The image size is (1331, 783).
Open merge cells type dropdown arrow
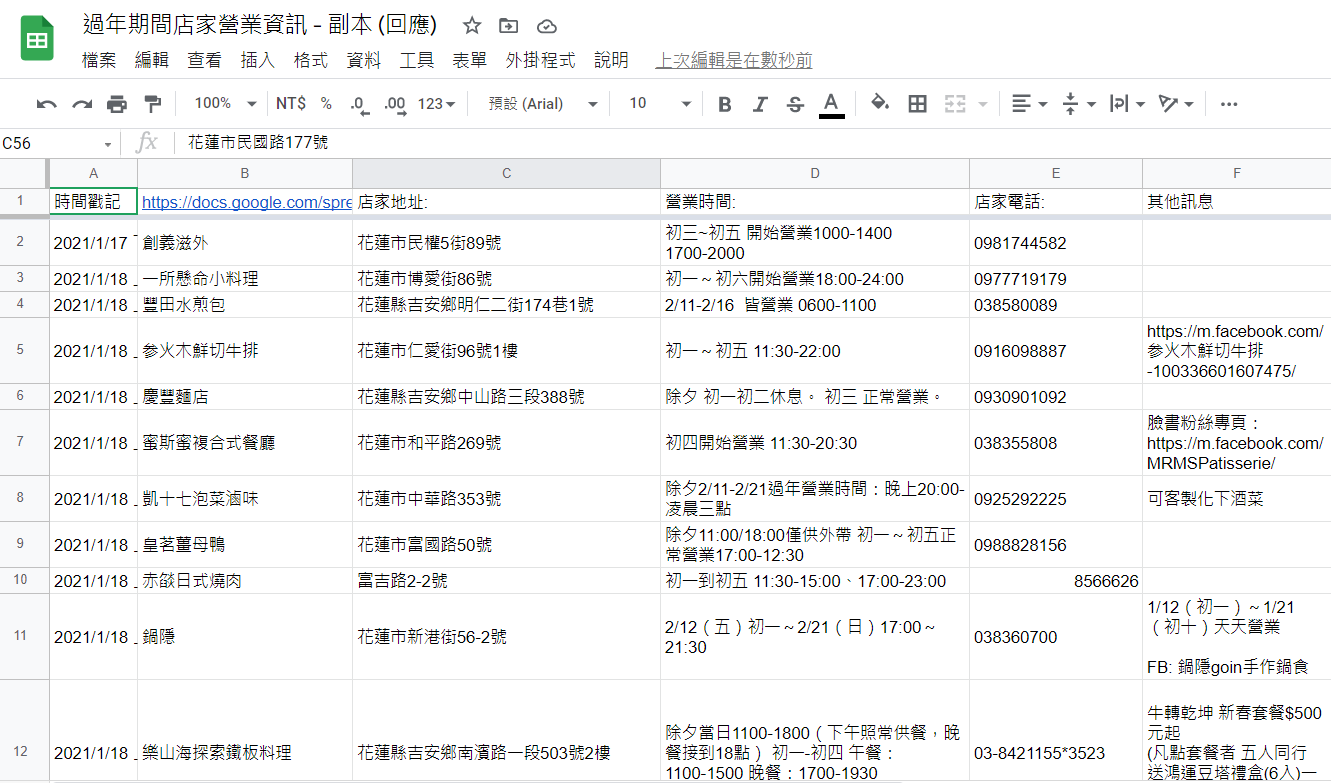982,104
